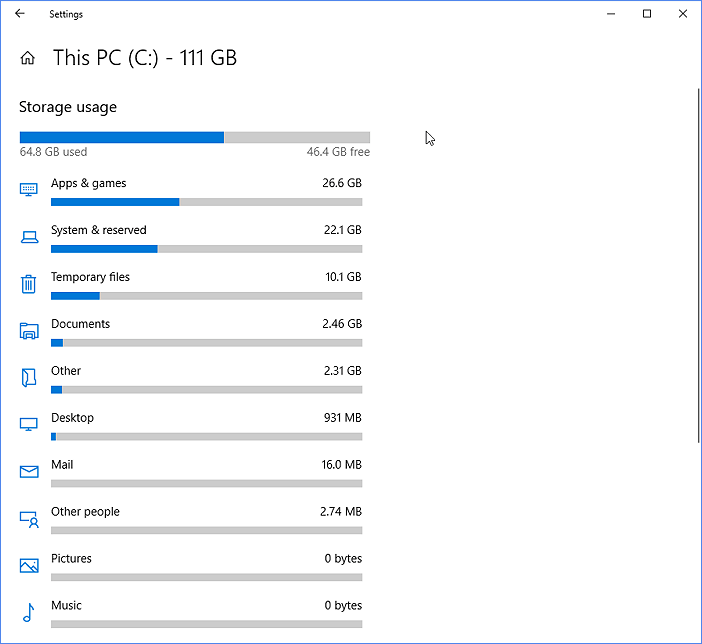Viewport: 702px width, 644px height.
Task: Click the overall Storage usage bar
Action: (195, 137)
